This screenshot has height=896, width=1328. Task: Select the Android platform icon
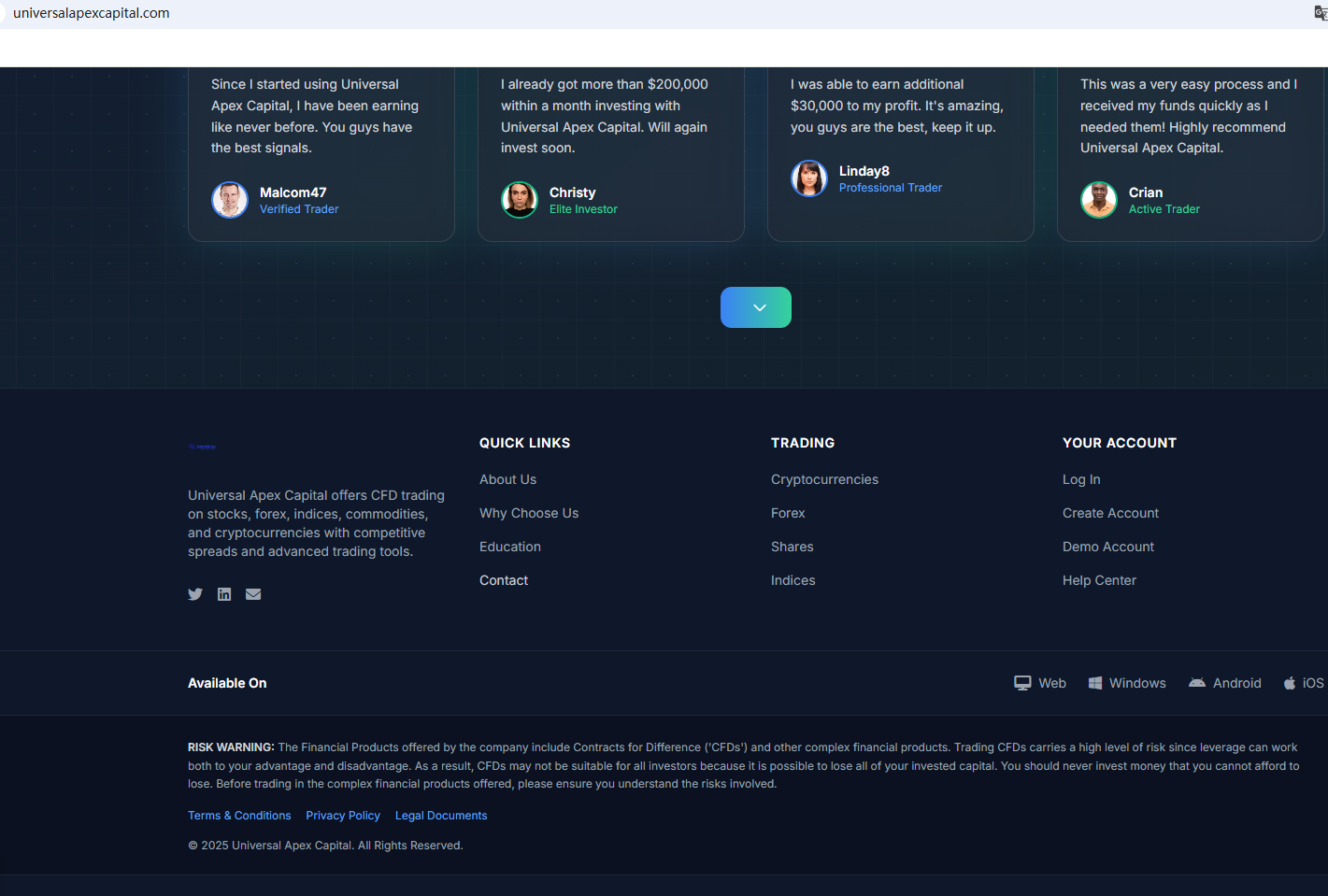click(1197, 683)
